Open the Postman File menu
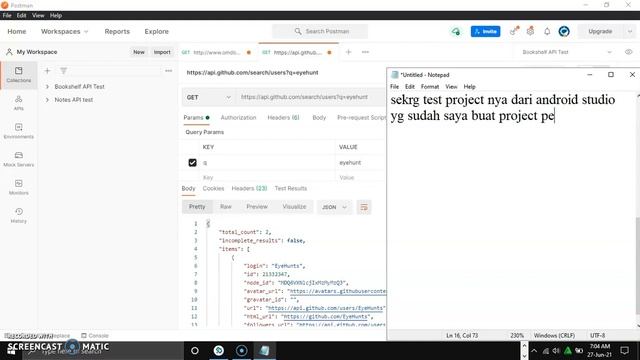The height and width of the screenshot is (360, 640). [7, 16]
